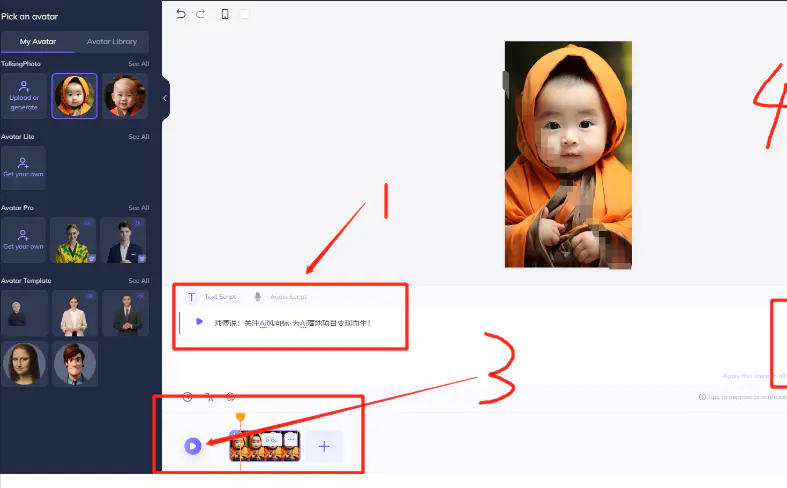The image size is (787, 488).
Task: Select the Mona Lisa avatar template
Action: point(24,364)
